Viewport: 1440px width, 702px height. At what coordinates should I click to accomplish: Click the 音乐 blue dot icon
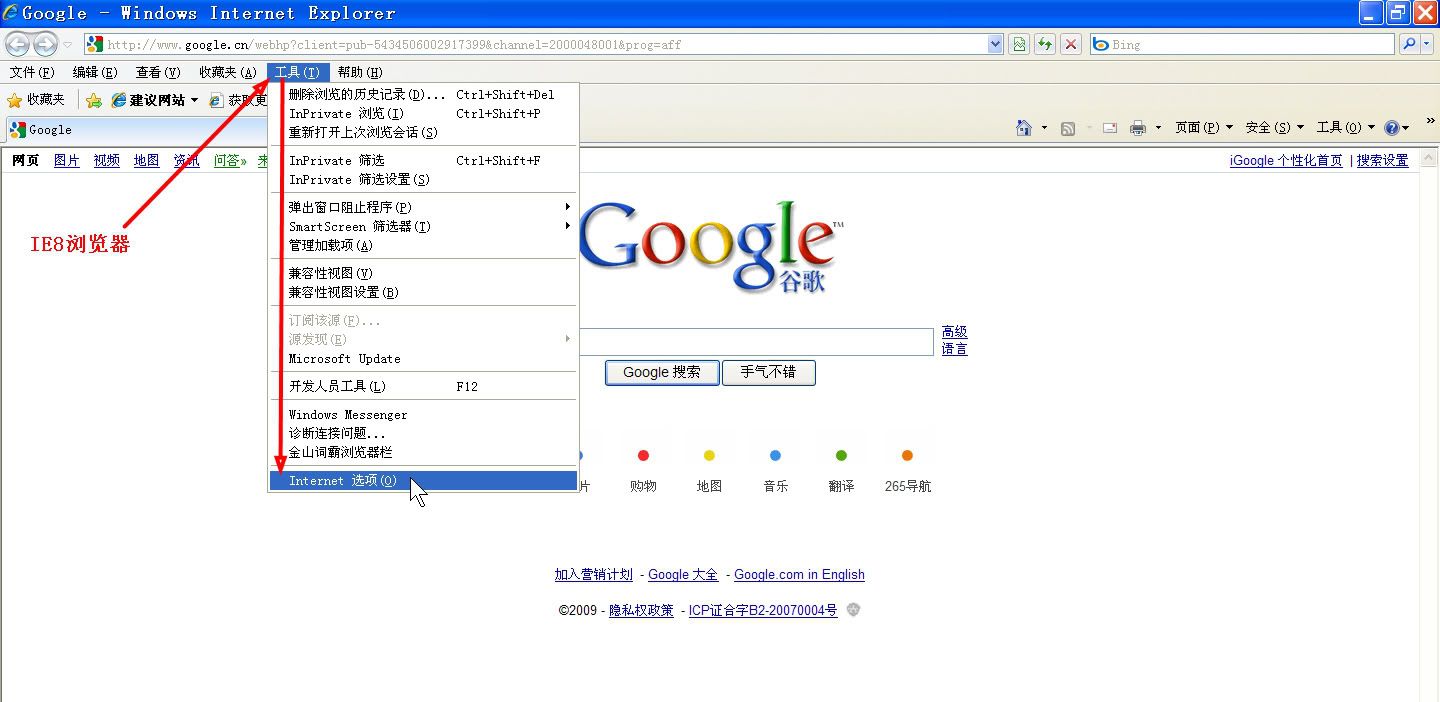pos(775,456)
